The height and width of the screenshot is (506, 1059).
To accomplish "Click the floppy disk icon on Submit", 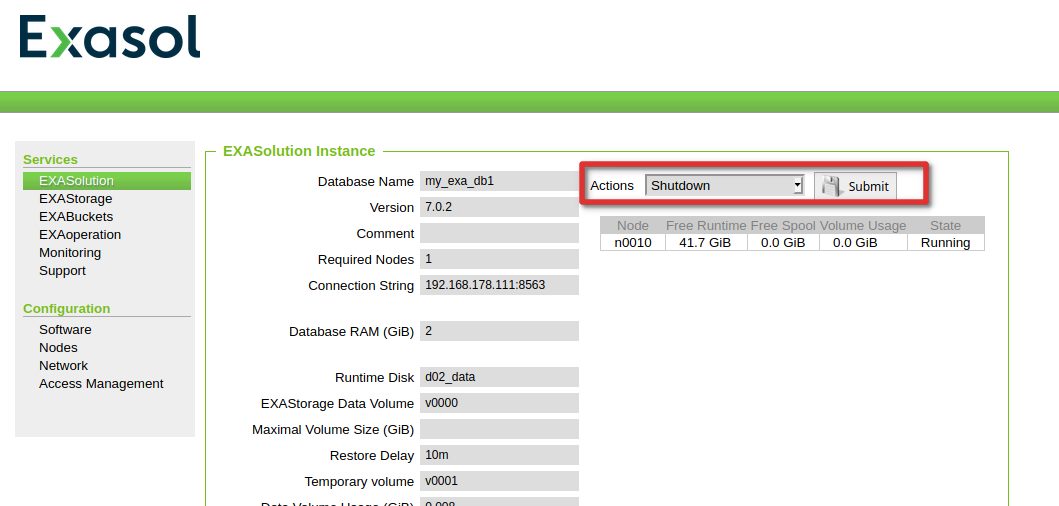I will (x=832, y=186).
